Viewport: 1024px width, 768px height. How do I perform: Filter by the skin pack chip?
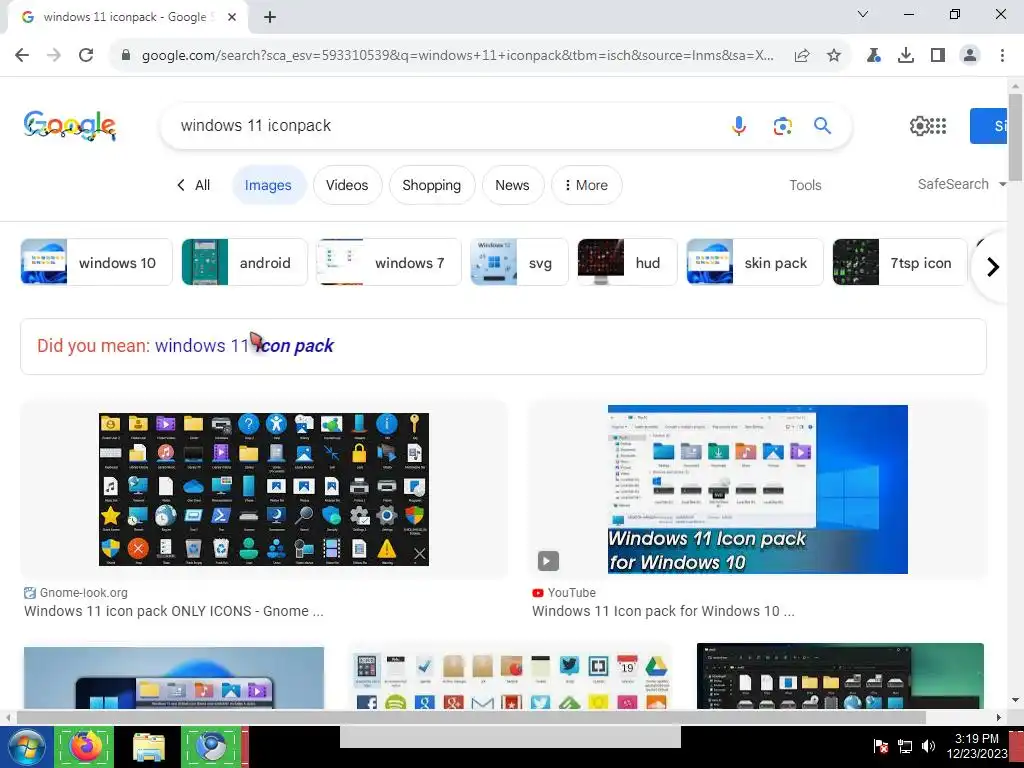[755, 263]
